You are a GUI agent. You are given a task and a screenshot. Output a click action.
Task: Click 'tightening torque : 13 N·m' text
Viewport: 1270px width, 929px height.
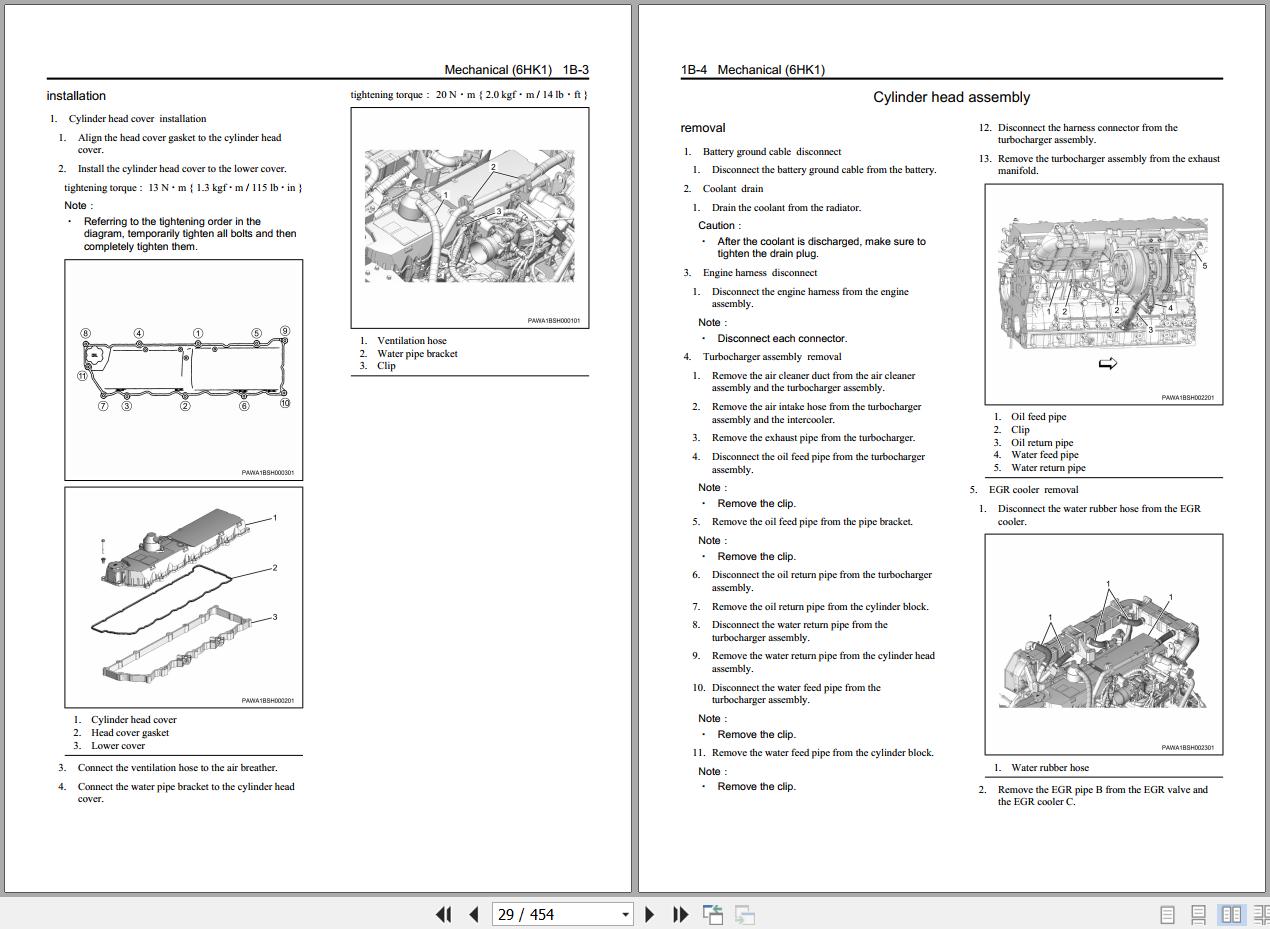183,187
